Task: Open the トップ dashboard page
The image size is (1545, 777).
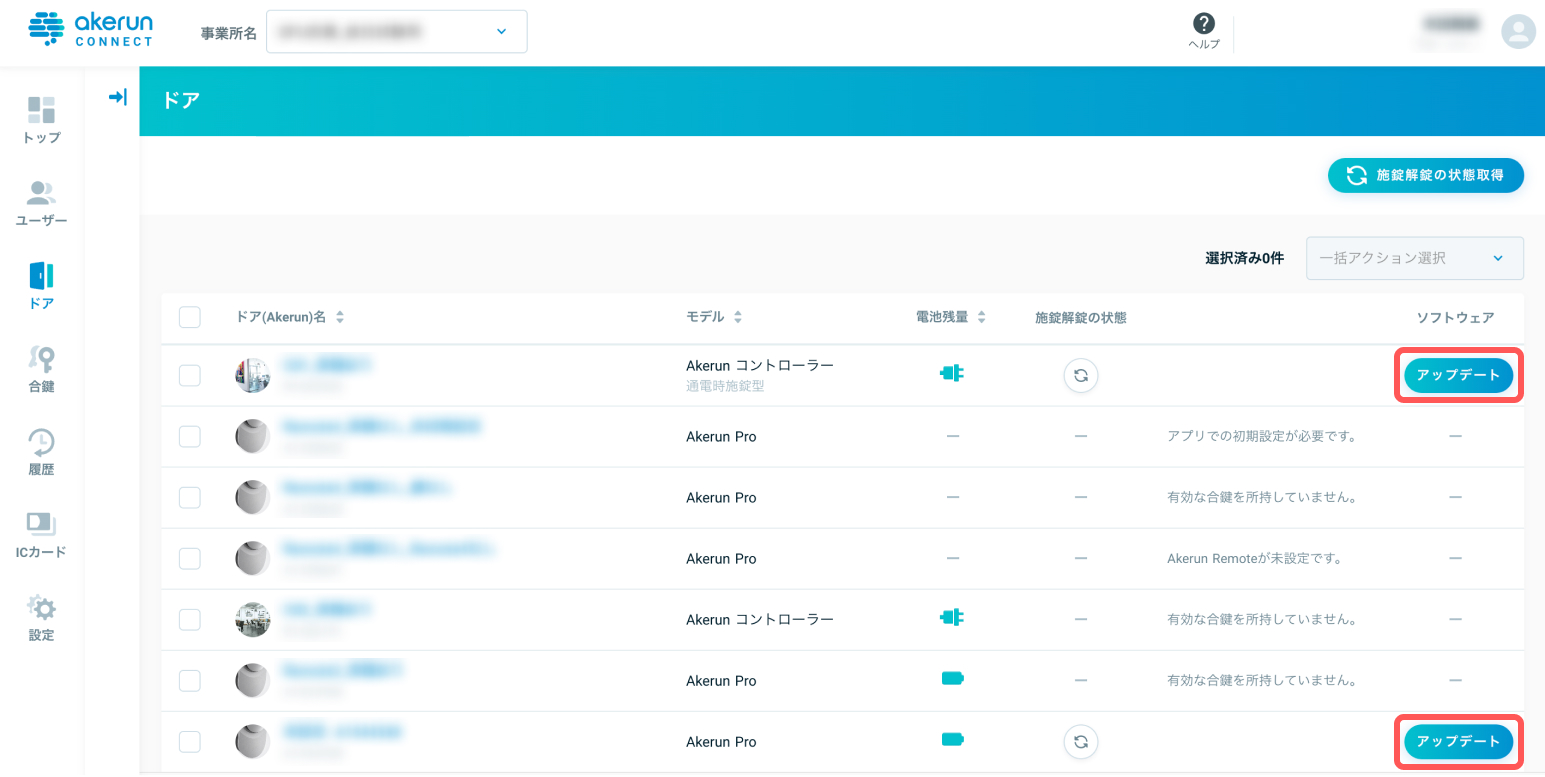Action: click(x=41, y=121)
